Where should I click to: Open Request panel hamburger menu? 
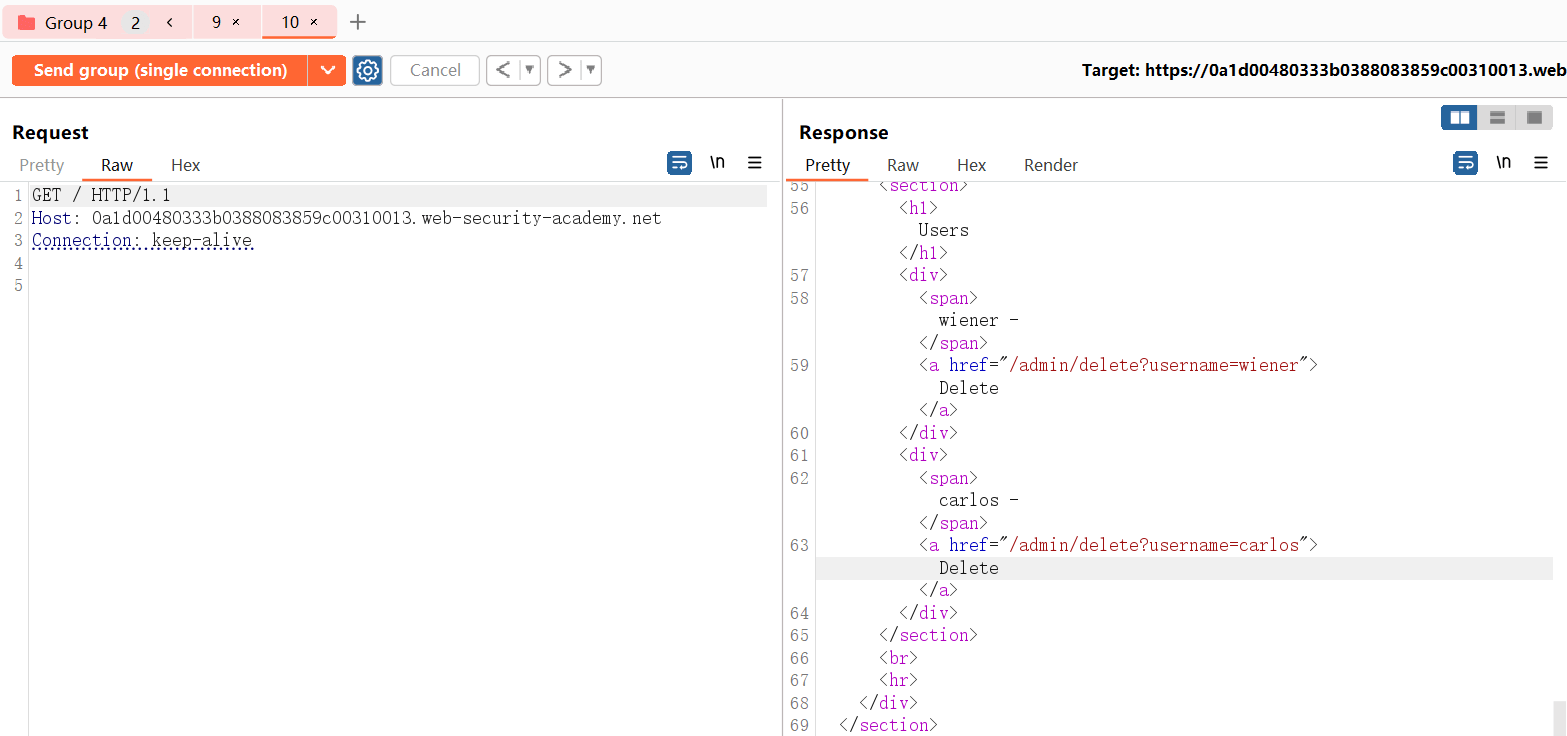[x=755, y=163]
